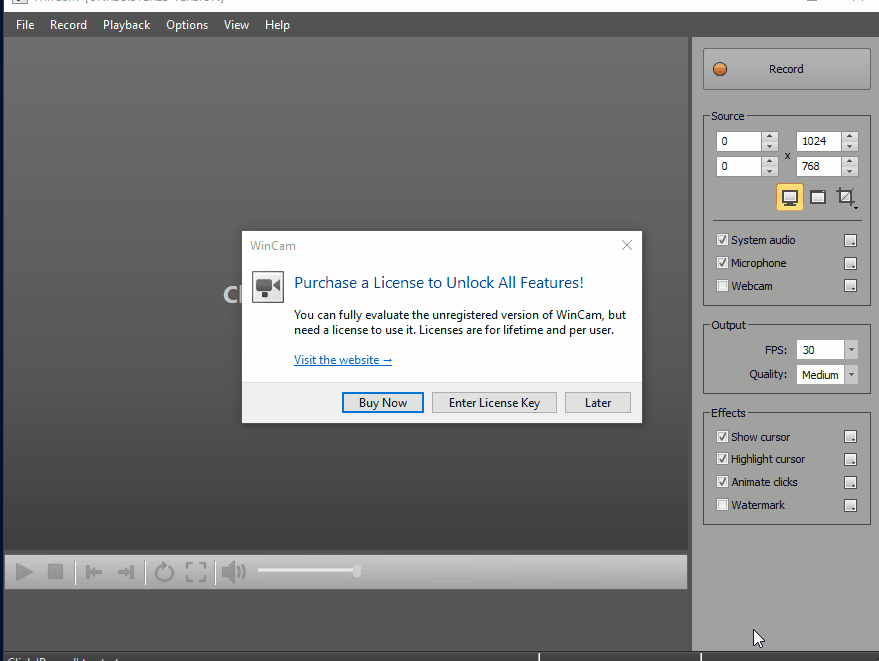Jump to the end of the recording
The image size is (879, 661).
pyautogui.click(x=126, y=572)
